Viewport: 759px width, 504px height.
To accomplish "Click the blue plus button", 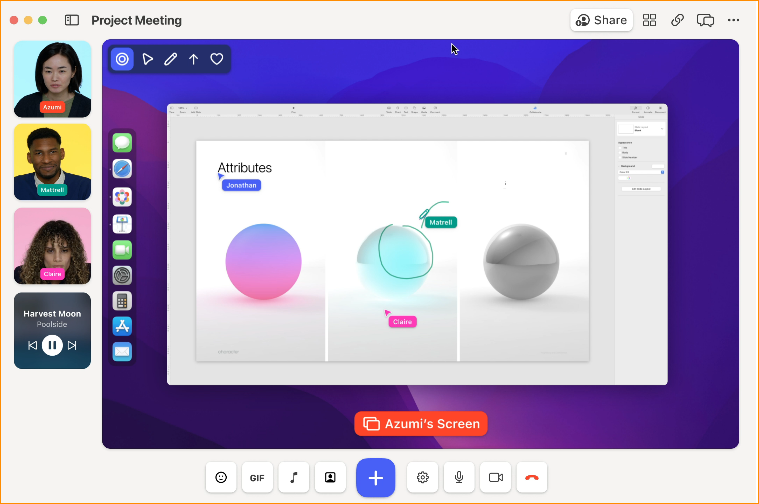I will (376, 478).
